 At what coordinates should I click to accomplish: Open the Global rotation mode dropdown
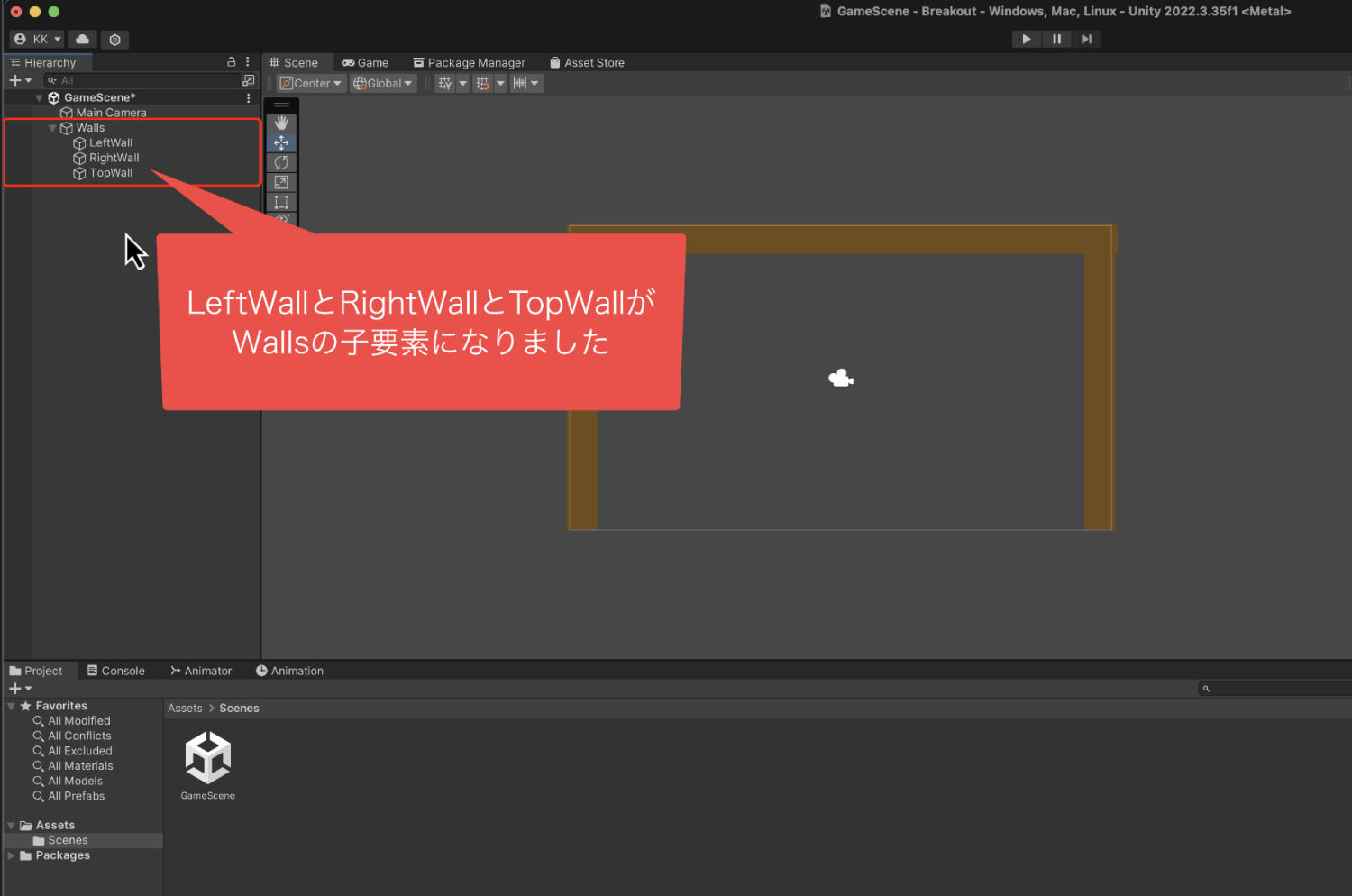(383, 83)
